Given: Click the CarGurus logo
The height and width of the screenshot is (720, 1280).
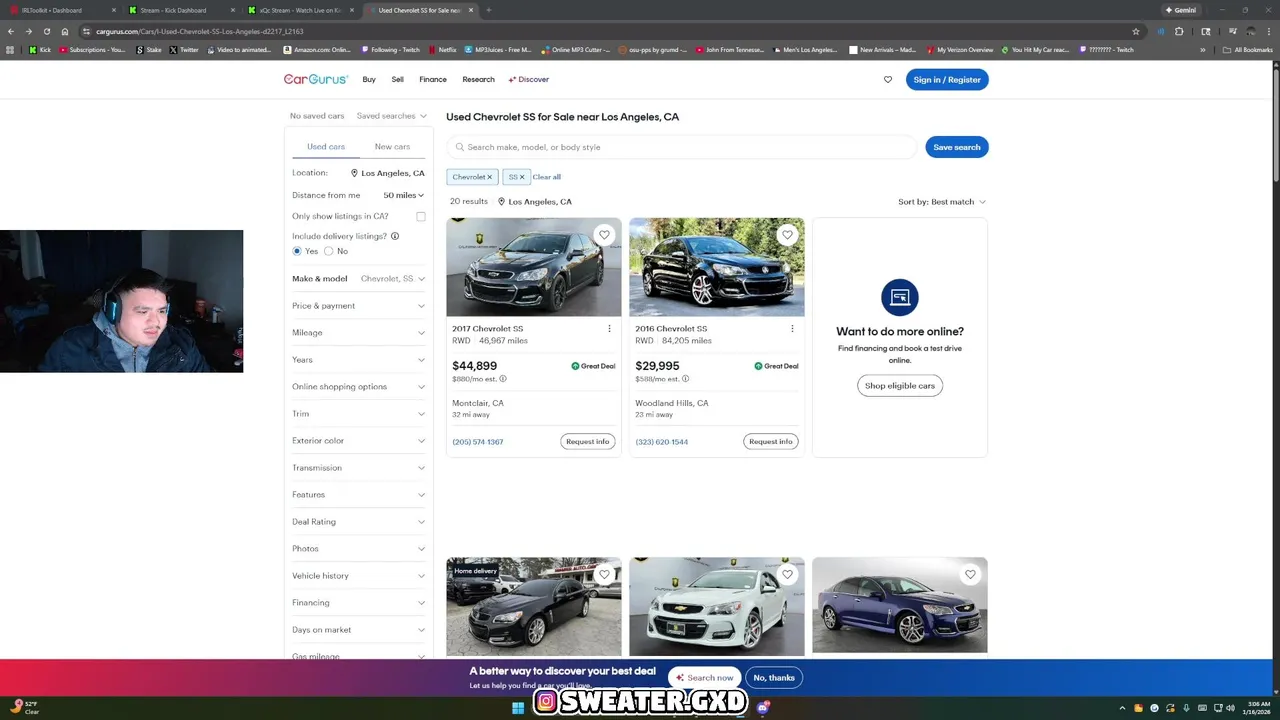Looking at the screenshot, I should pos(315,79).
